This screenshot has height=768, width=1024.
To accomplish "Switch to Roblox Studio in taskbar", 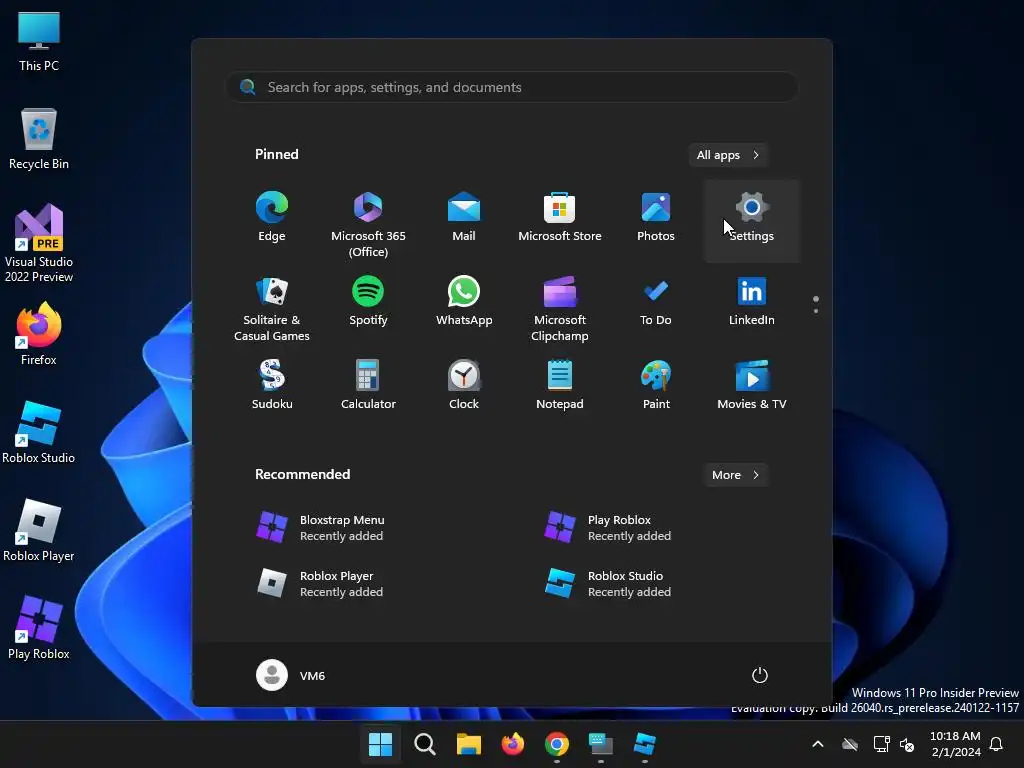I will (645, 744).
